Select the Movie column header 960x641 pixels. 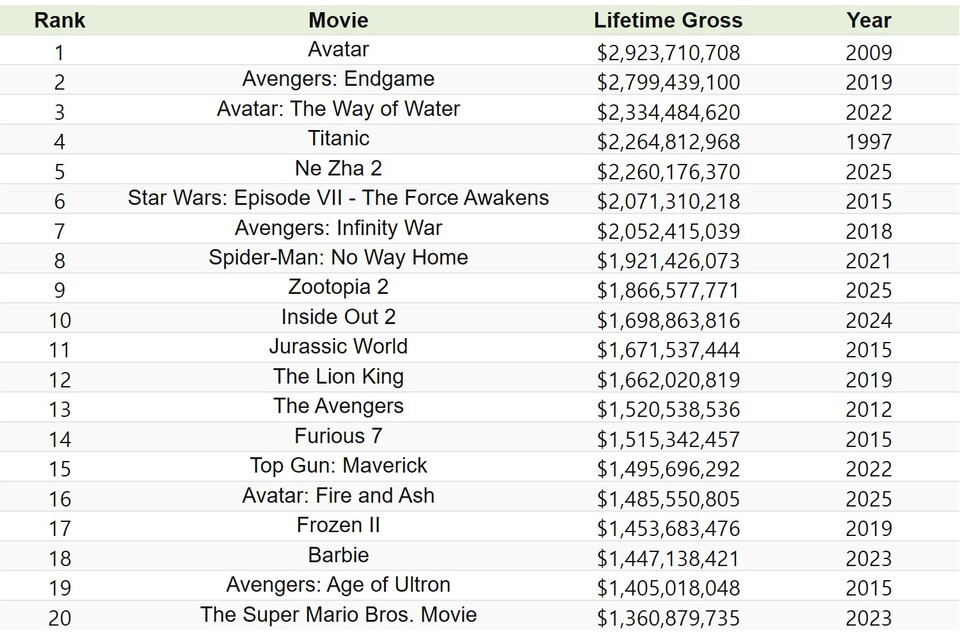338,20
